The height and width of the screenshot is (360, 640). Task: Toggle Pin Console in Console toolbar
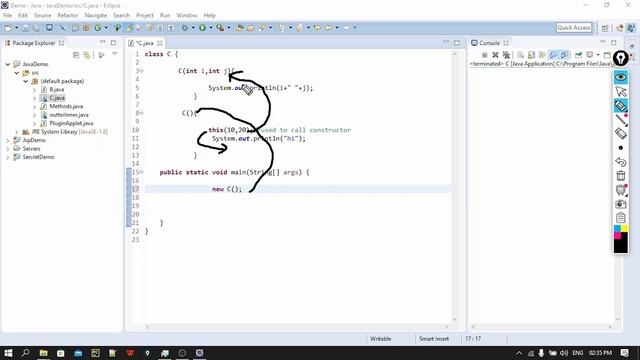pyautogui.click(x=578, y=55)
